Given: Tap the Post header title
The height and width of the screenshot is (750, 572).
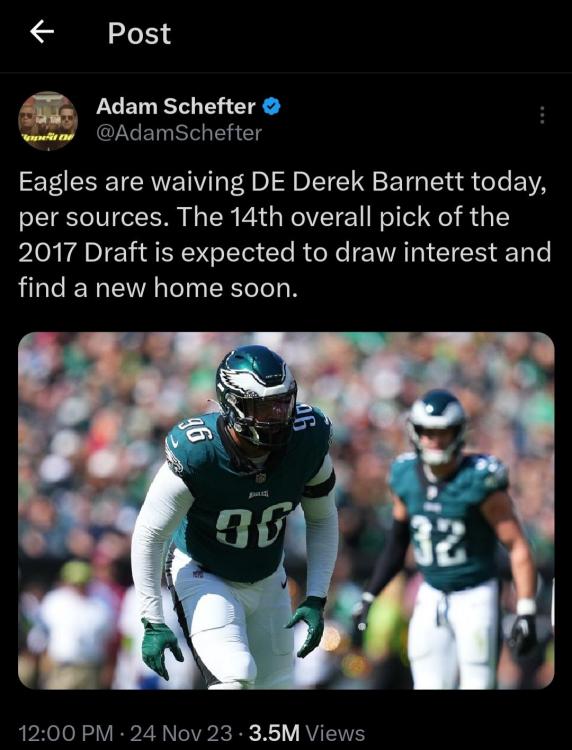Looking at the screenshot, I should (139, 33).
